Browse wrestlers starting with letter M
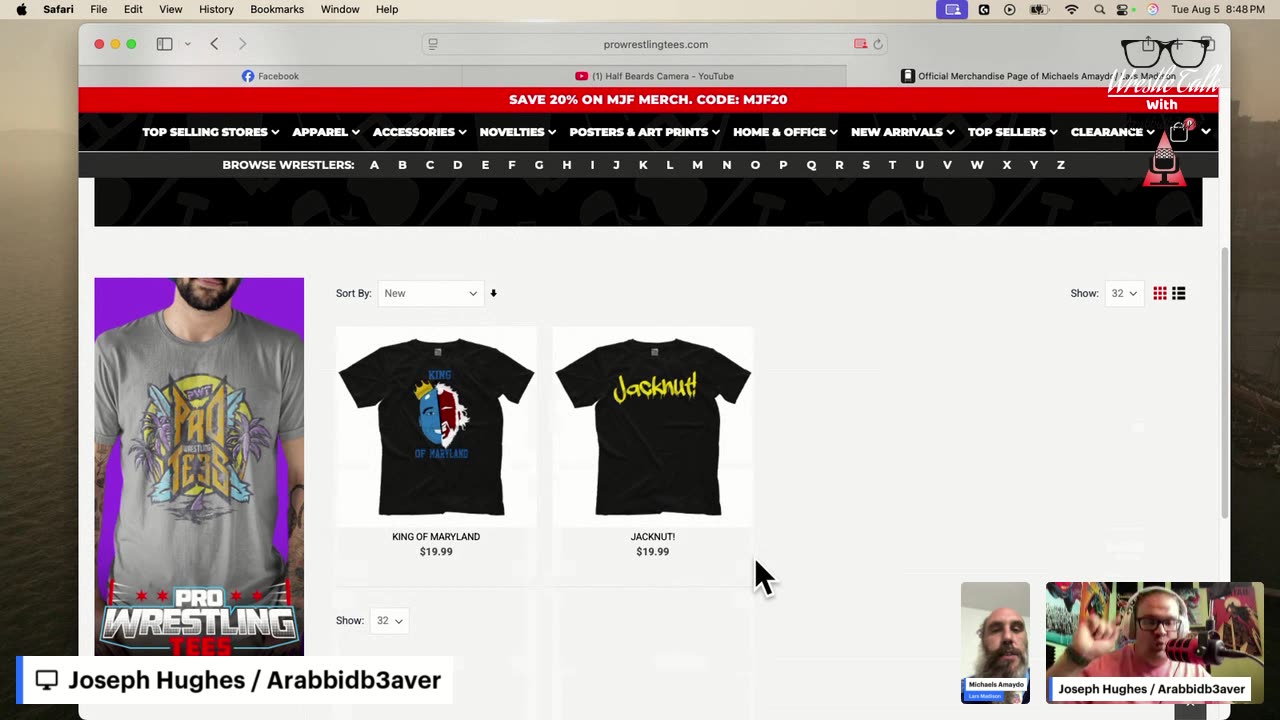The width and height of the screenshot is (1280, 720). coord(697,165)
